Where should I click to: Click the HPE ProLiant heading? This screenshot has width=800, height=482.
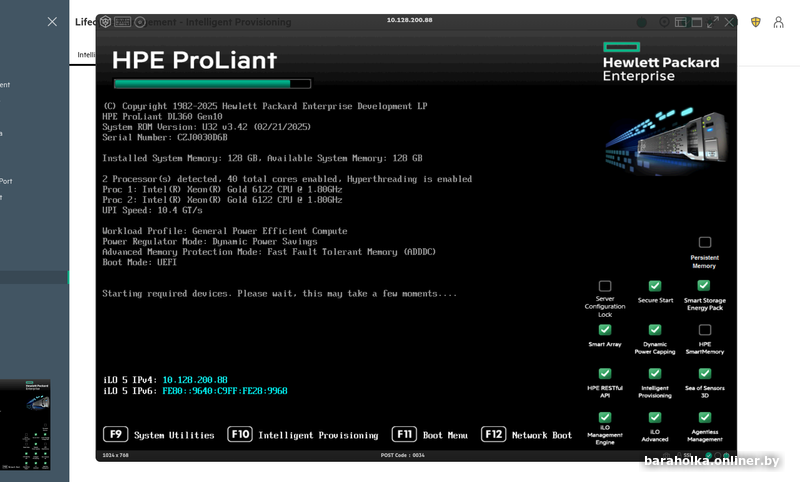coord(194,60)
